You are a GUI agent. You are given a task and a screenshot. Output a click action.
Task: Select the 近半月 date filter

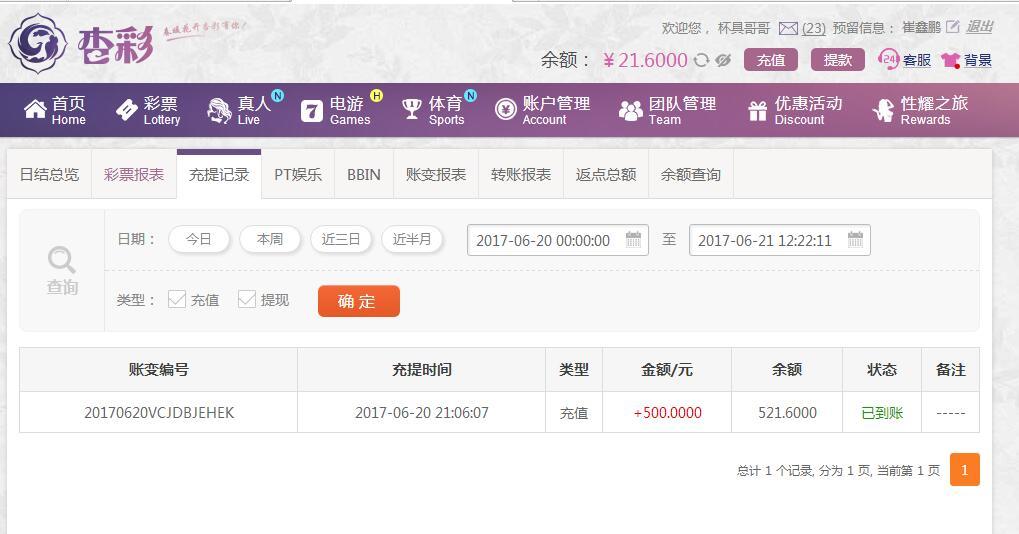[x=412, y=239]
